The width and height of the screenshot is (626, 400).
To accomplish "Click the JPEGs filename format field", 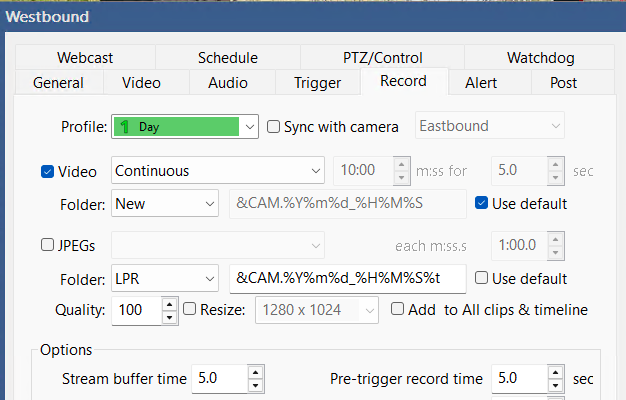I will [x=347, y=278].
